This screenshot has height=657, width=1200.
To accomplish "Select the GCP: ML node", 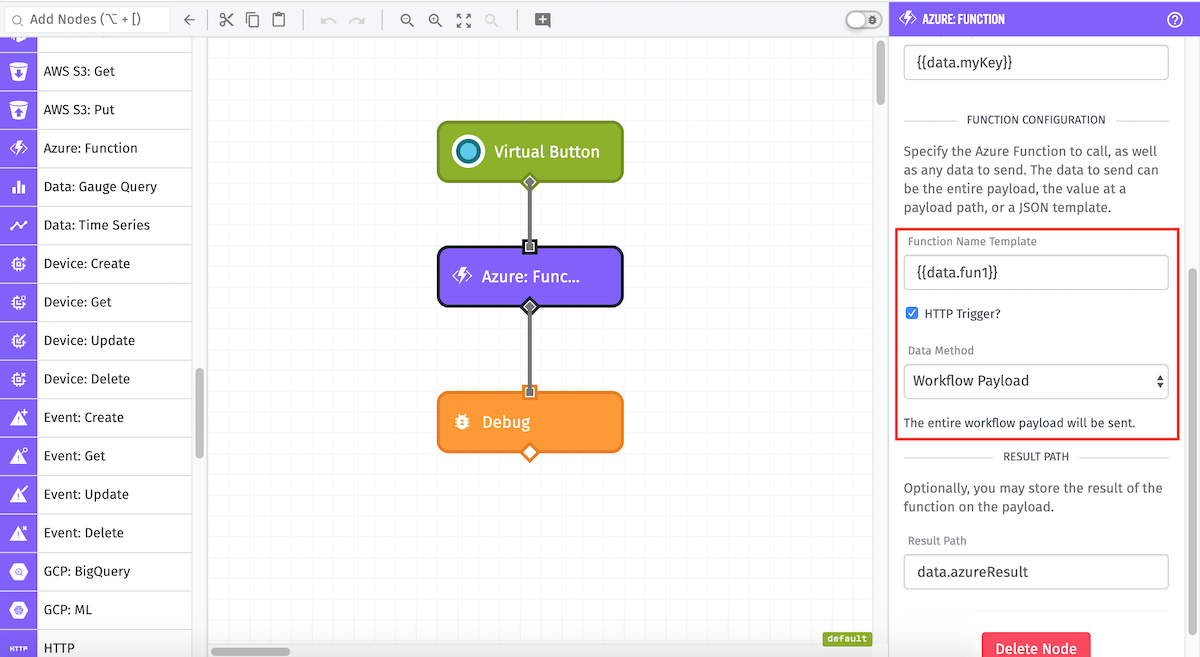I will point(96,610).
